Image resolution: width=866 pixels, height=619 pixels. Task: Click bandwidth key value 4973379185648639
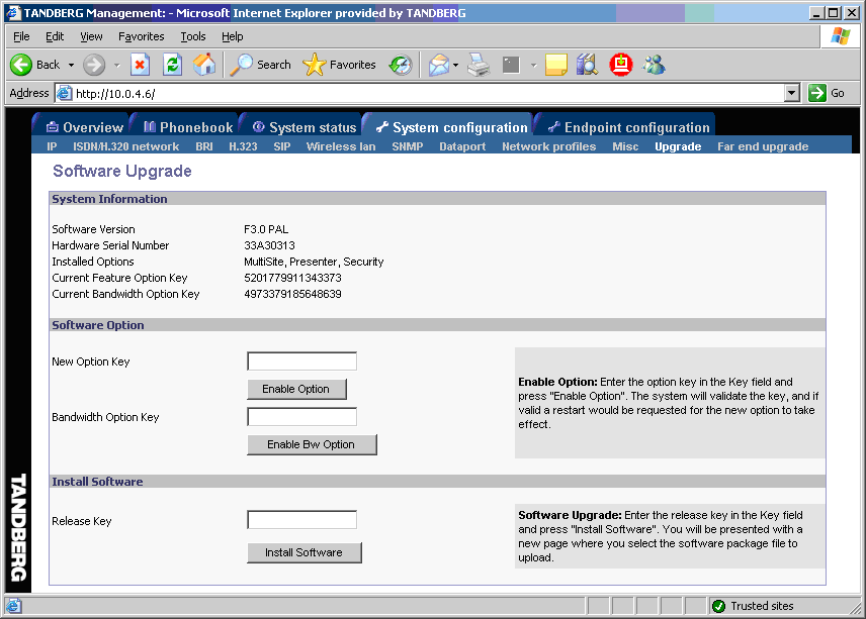click(293, 294)
